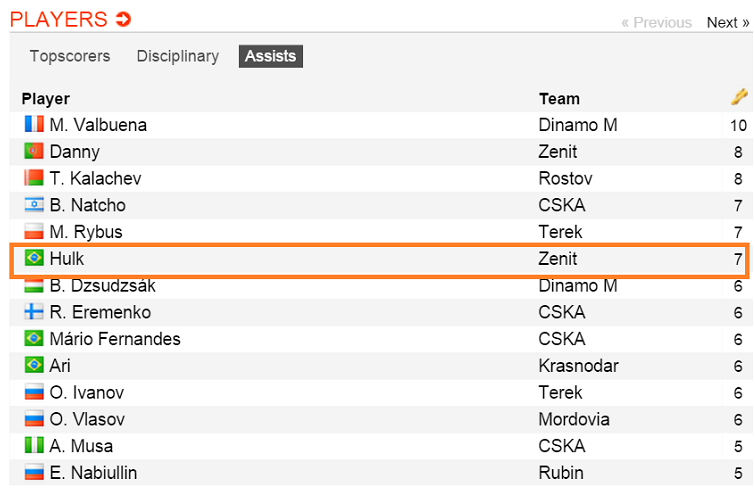
Task: Click the Finnish flag beside R. Eremenko
Action: pyautogui.click(x=34, y=312)
